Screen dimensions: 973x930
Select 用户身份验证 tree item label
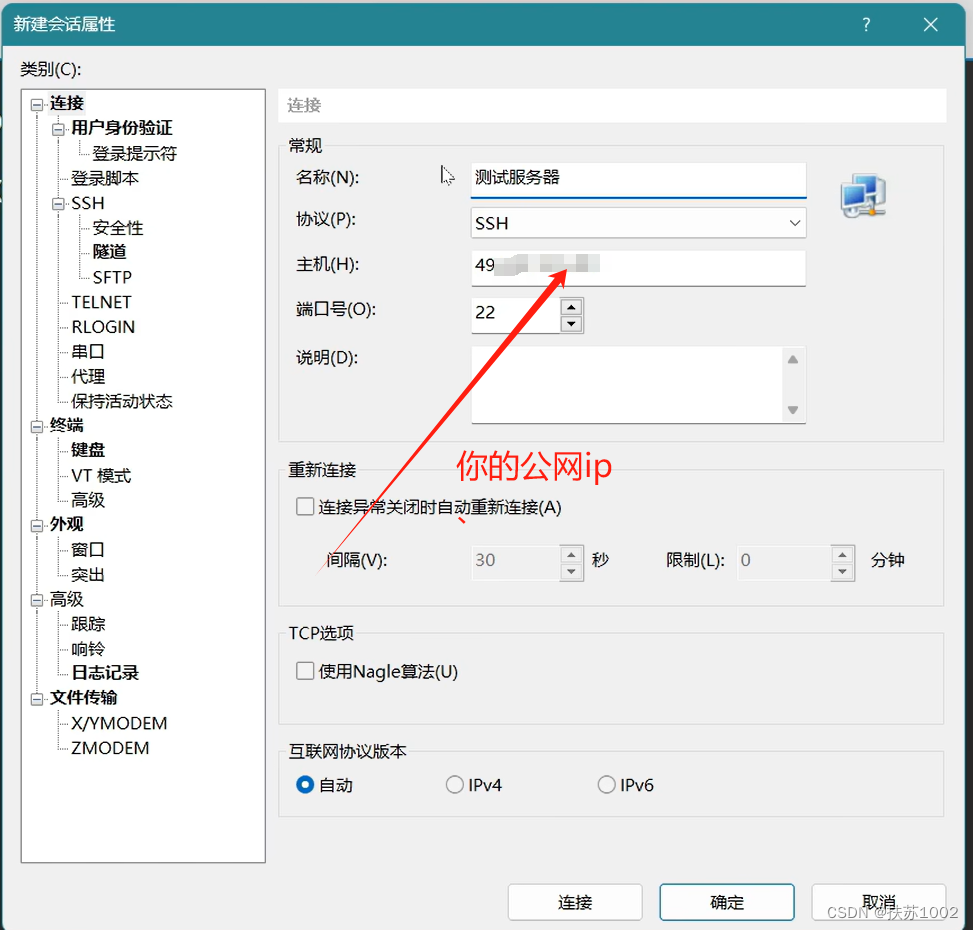click(x=122, y=128)
